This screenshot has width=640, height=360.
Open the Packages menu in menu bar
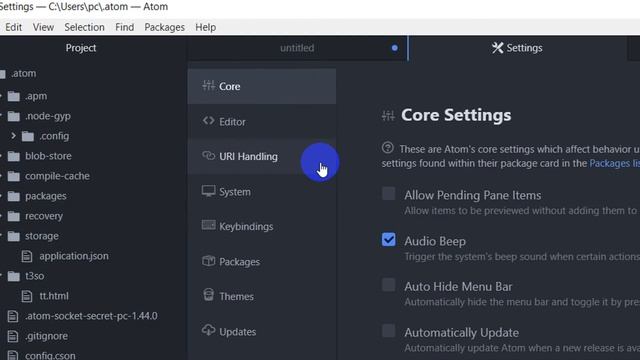164,27
